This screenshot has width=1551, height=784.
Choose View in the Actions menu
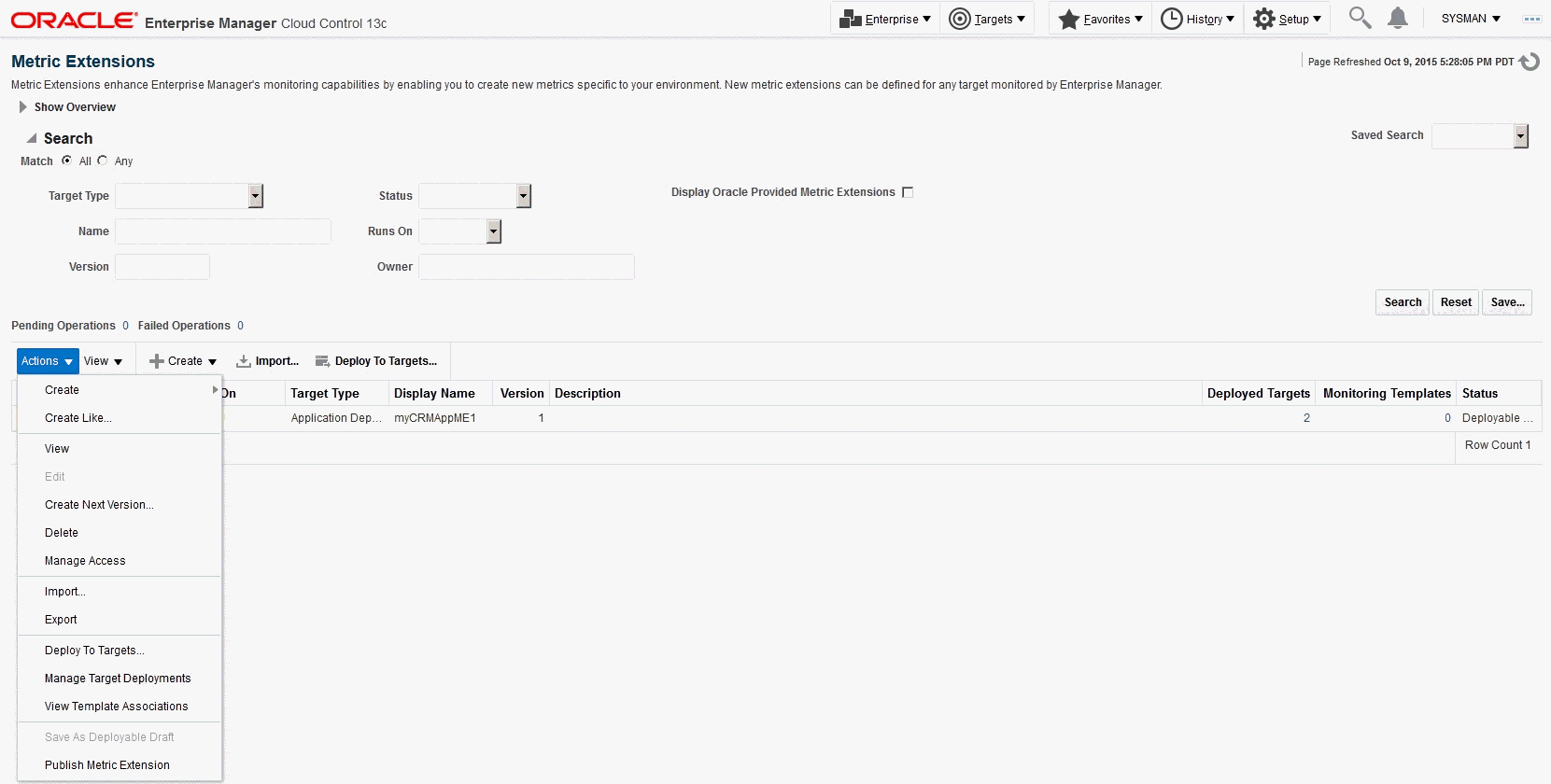tap(120, 449)
